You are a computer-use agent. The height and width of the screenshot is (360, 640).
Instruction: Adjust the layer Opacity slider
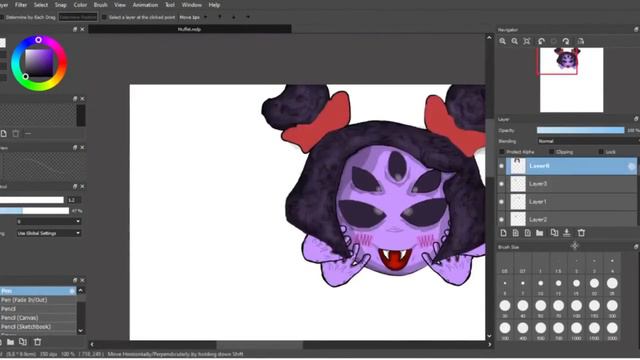[x=580, y=130]
